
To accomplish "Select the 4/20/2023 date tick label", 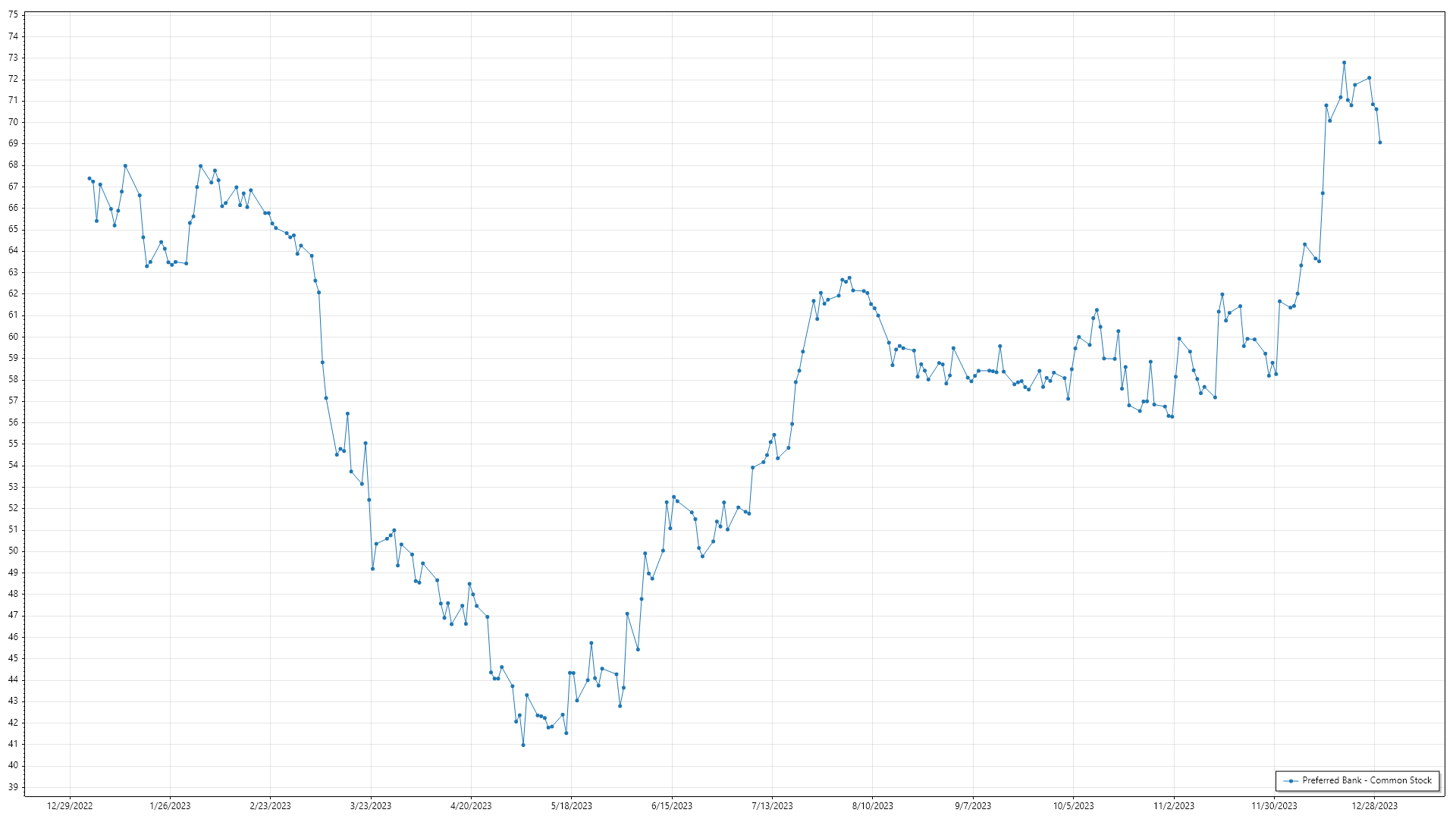I will [x=471, y=806].
